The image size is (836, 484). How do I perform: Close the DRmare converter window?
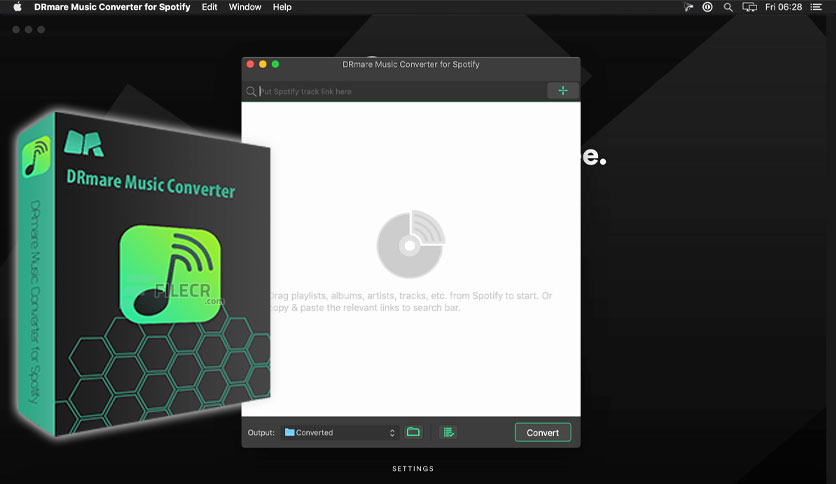click(x=250, y=64)
